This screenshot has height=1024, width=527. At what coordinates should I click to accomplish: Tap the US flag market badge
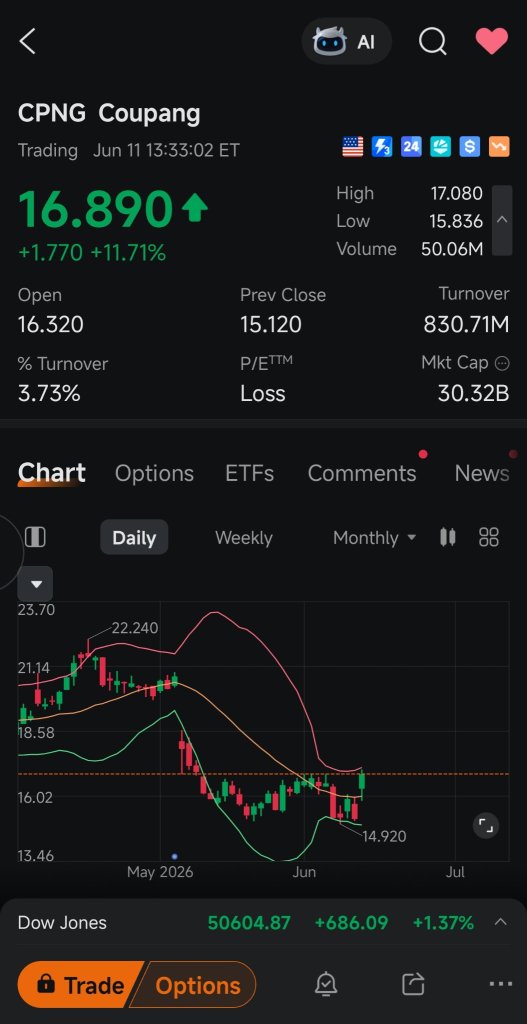tap(353, 147)
